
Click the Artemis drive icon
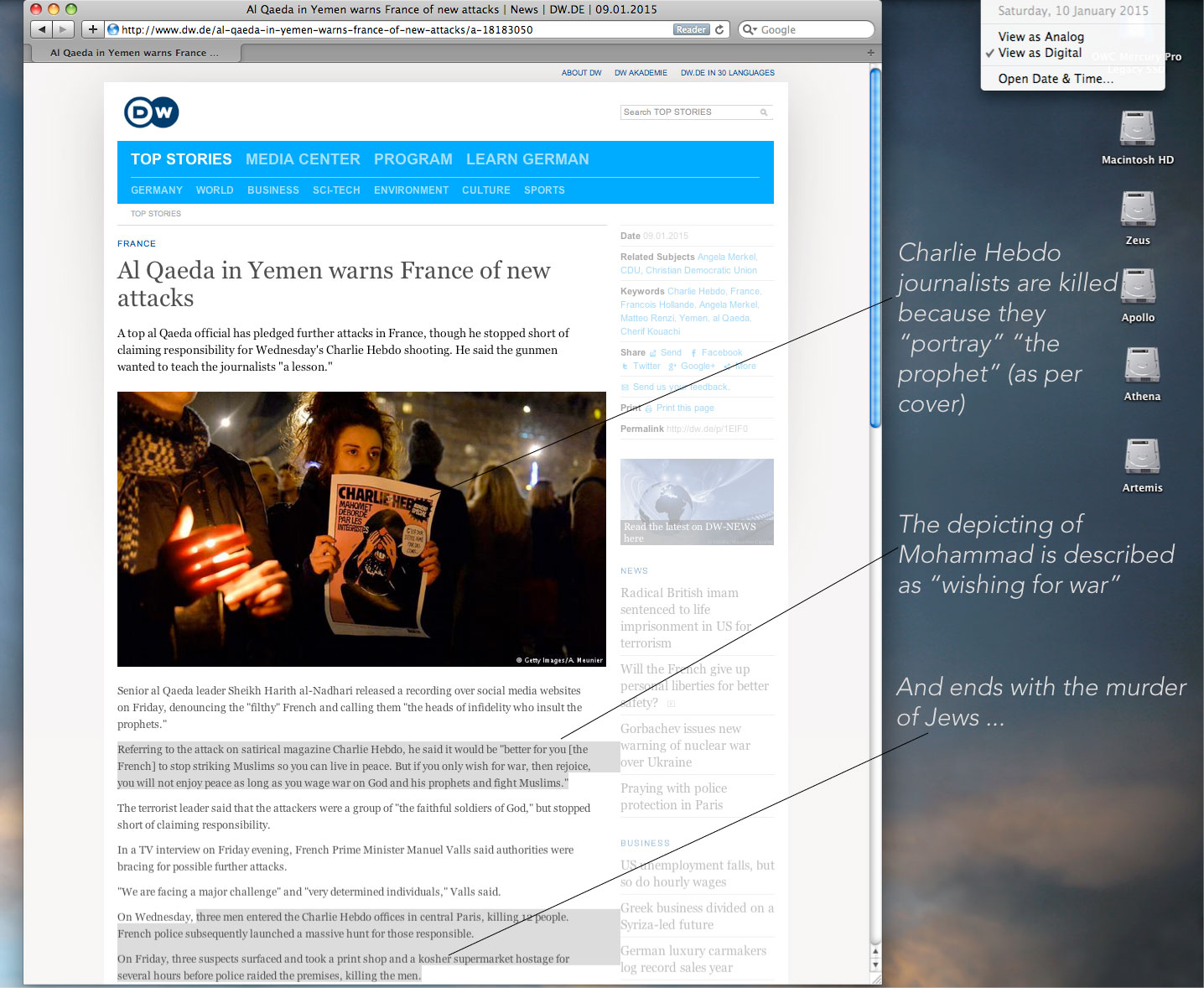click(x=1142, y=457)
